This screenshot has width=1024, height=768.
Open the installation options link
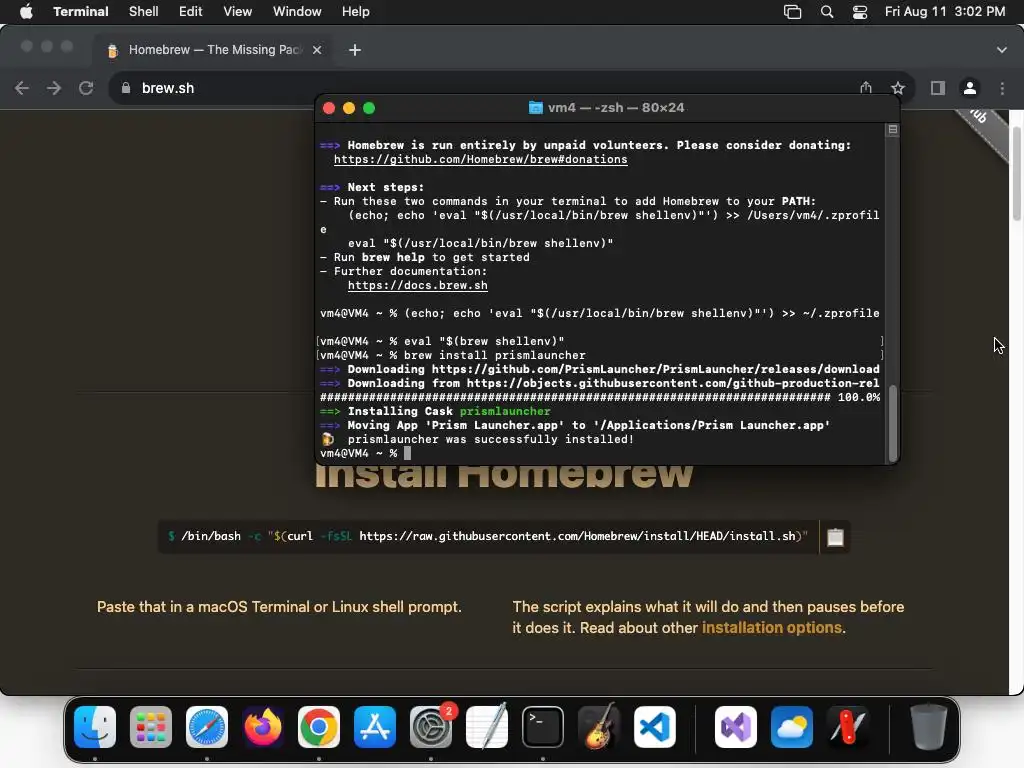coord(771,628)
